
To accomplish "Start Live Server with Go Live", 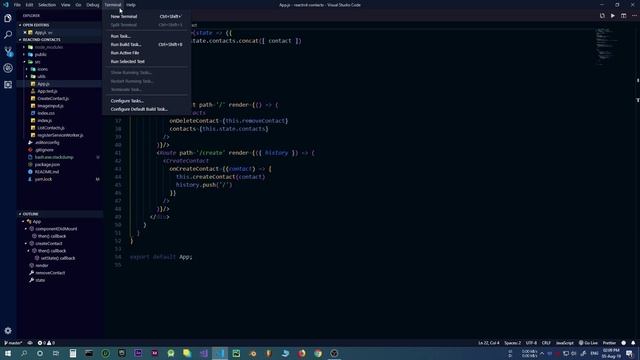I will click(x=588, y=343).
